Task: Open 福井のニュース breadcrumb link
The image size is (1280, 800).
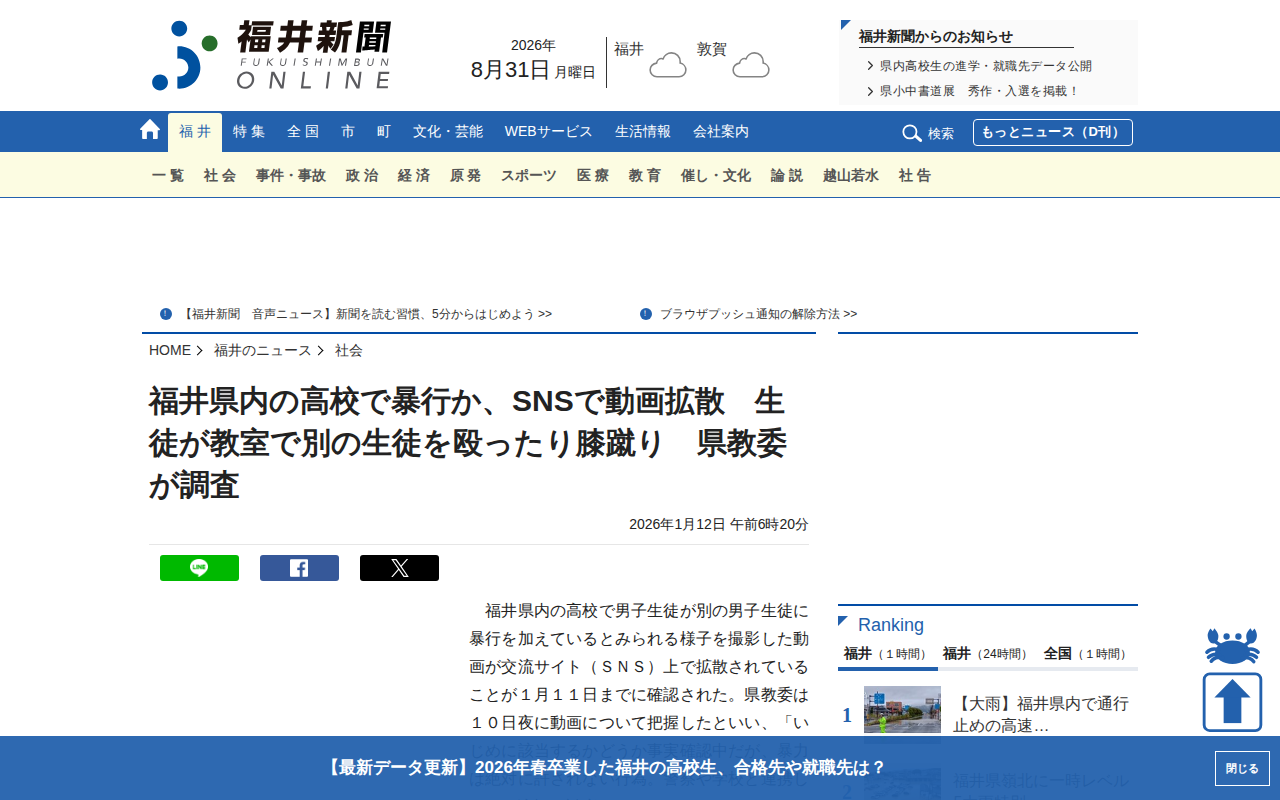Action: (262, 350)
